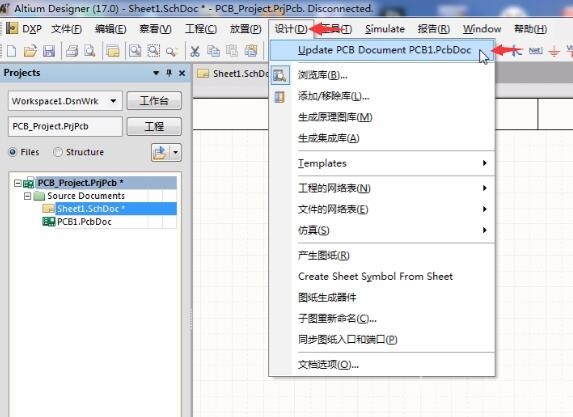Click the Save floppy disk icon

49,51
